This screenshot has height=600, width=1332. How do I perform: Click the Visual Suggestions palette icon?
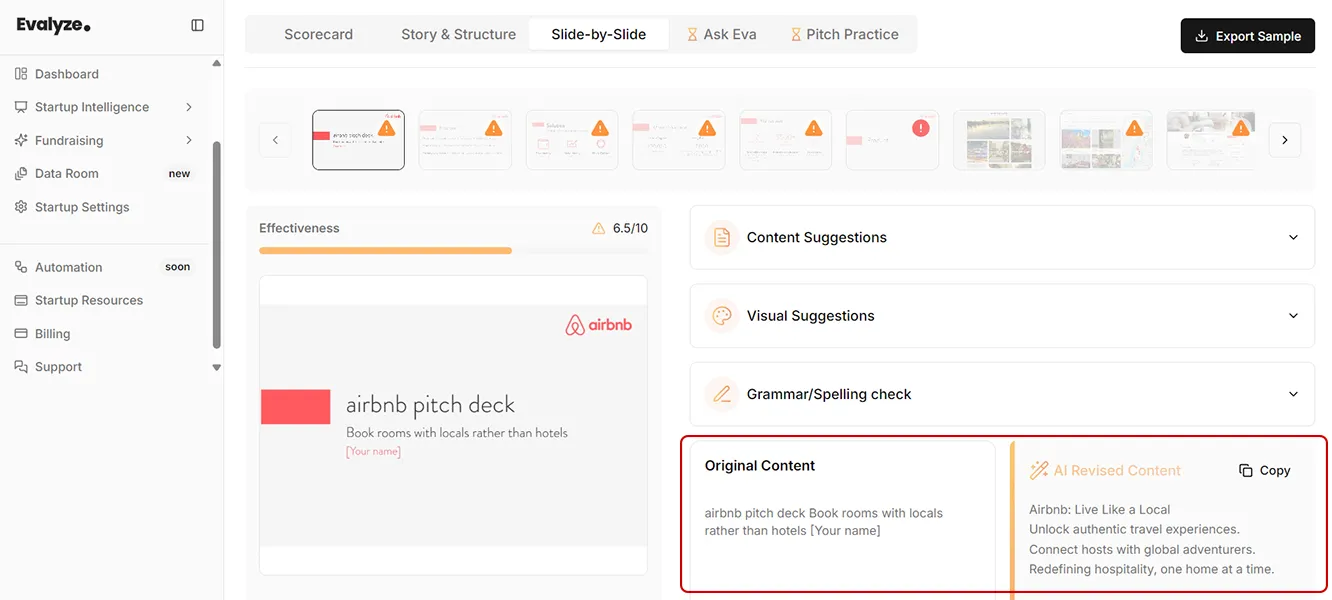point(721,316)
